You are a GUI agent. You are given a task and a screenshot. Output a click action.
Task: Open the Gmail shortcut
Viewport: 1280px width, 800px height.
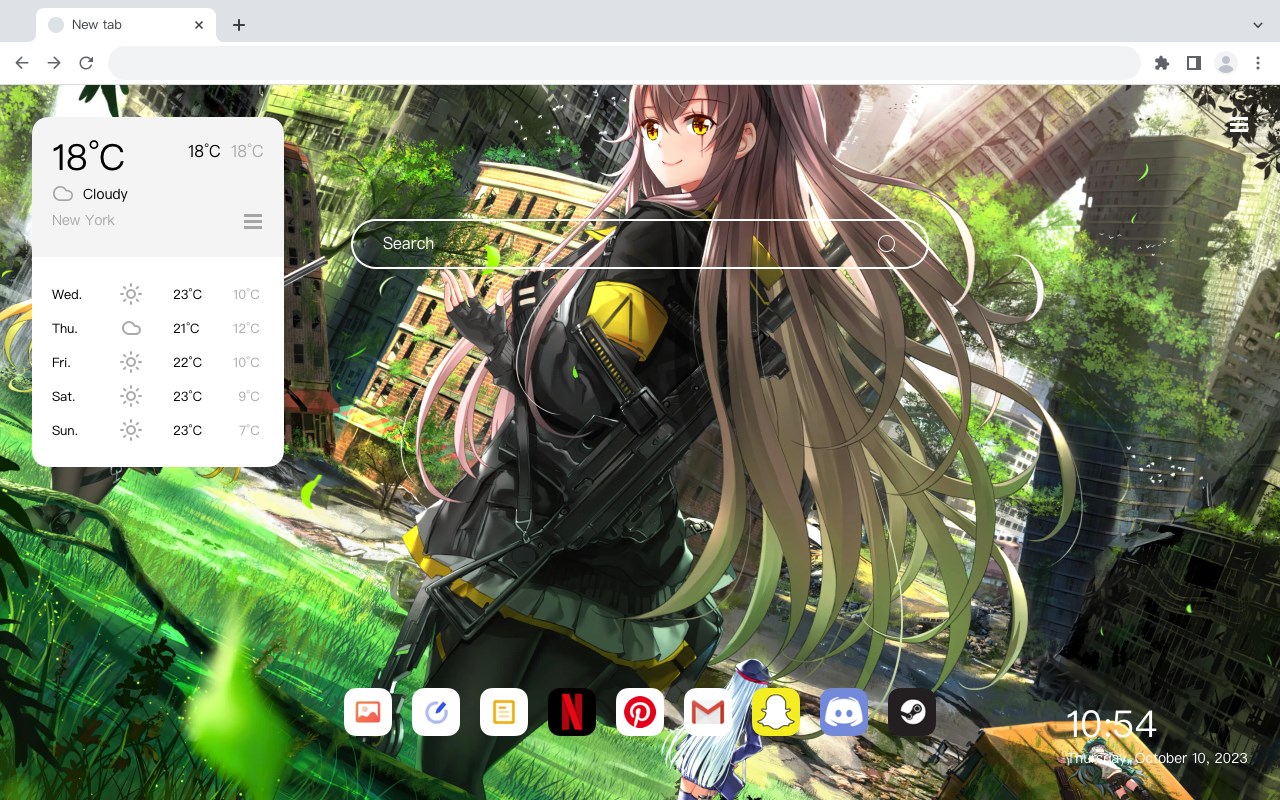pyautogui.click(x=708, y=712)
